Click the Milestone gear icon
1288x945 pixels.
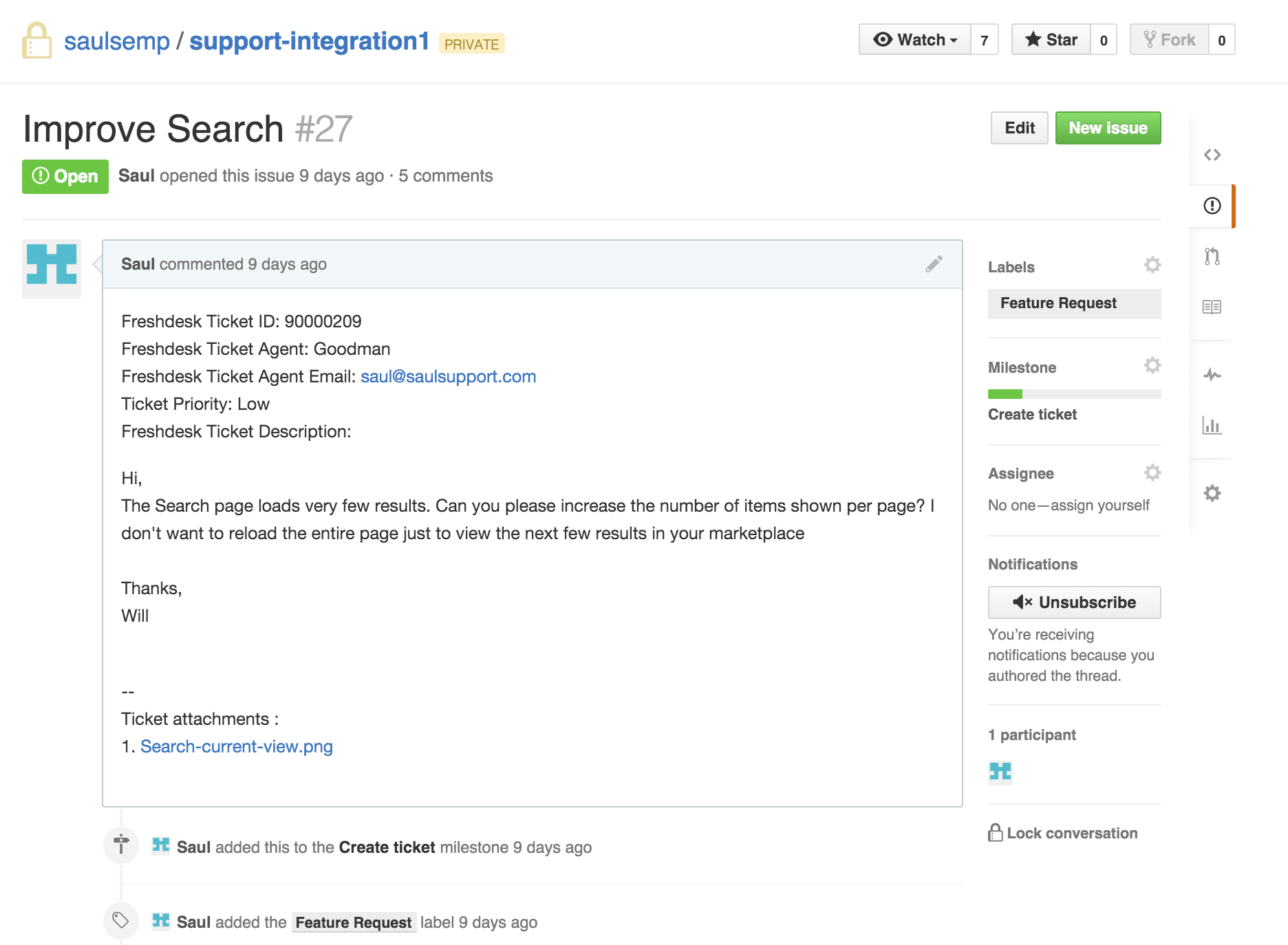click(1152, 365)
